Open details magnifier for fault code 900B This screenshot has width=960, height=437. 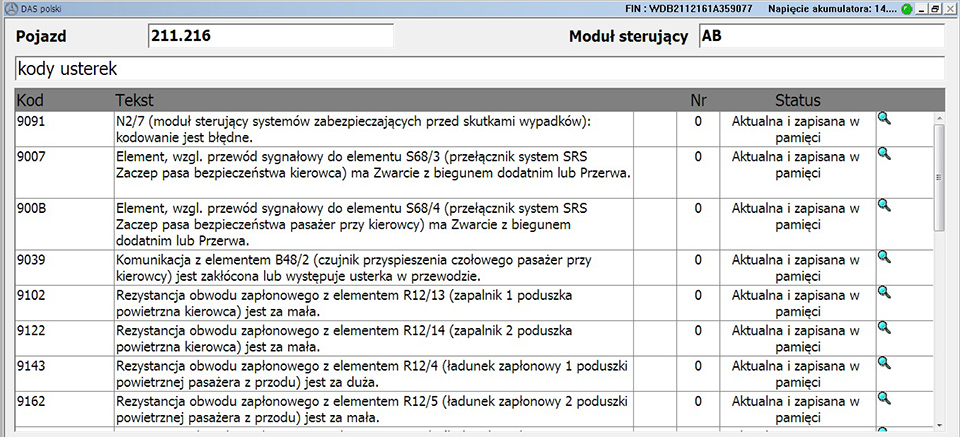point(884,204)
